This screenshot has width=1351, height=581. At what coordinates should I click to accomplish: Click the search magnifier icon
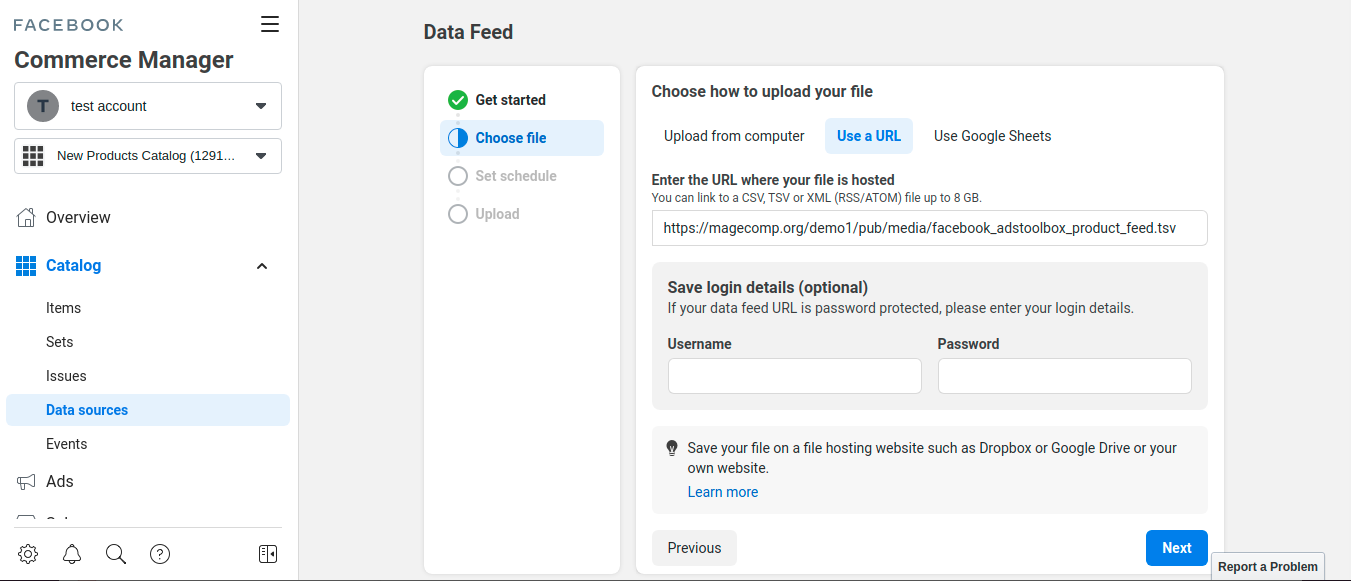coord(116,554)
